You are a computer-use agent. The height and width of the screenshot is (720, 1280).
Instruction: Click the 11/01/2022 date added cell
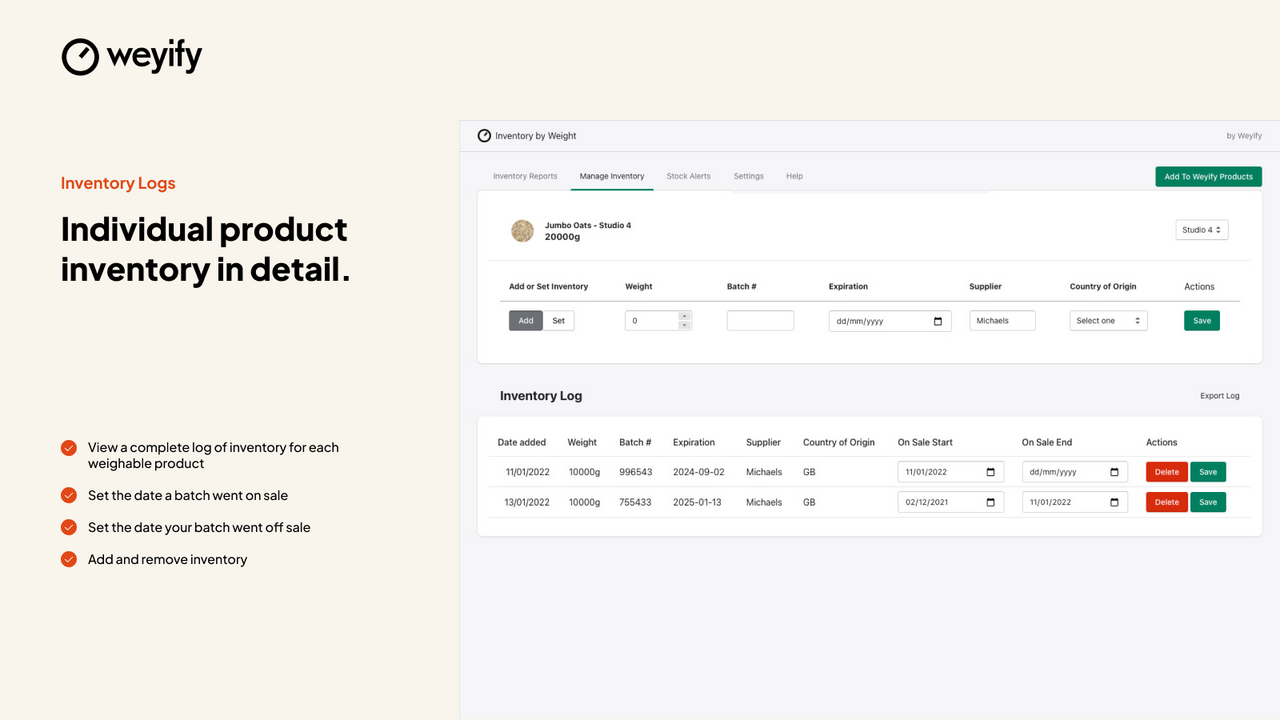pos(528,472)
